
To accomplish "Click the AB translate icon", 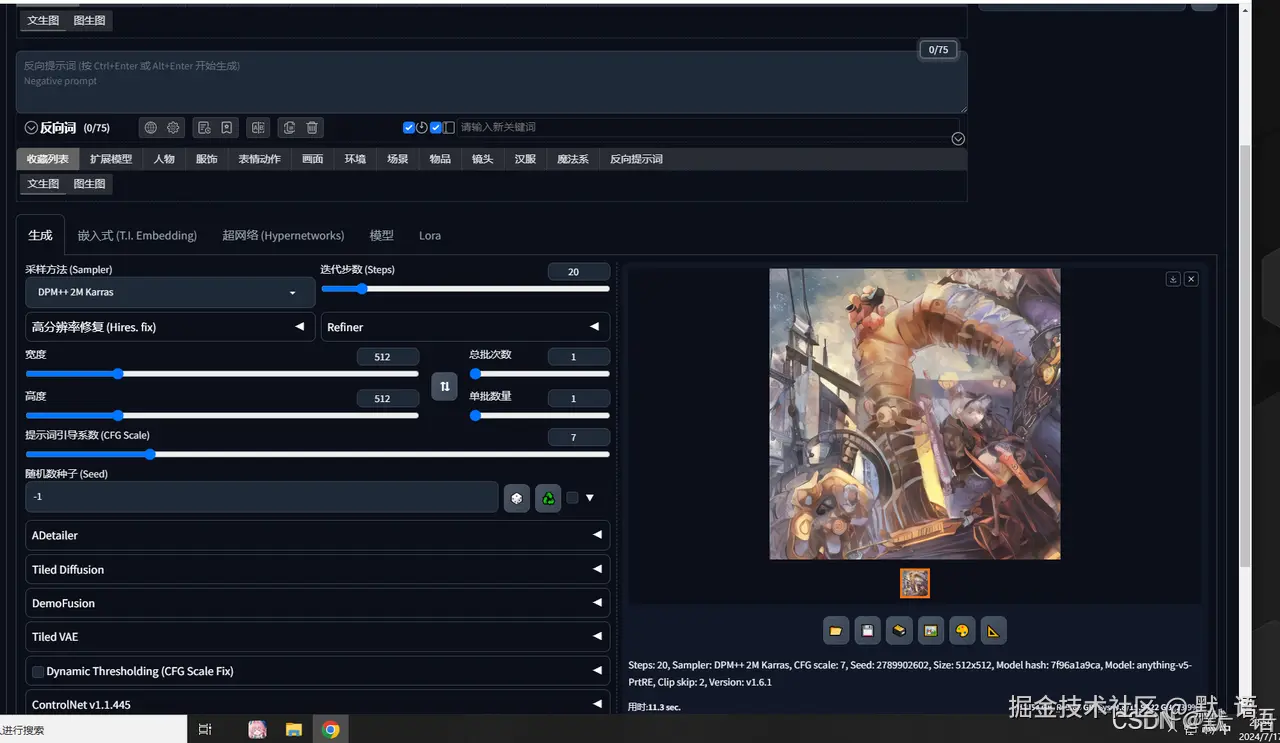I will [258, 128].
